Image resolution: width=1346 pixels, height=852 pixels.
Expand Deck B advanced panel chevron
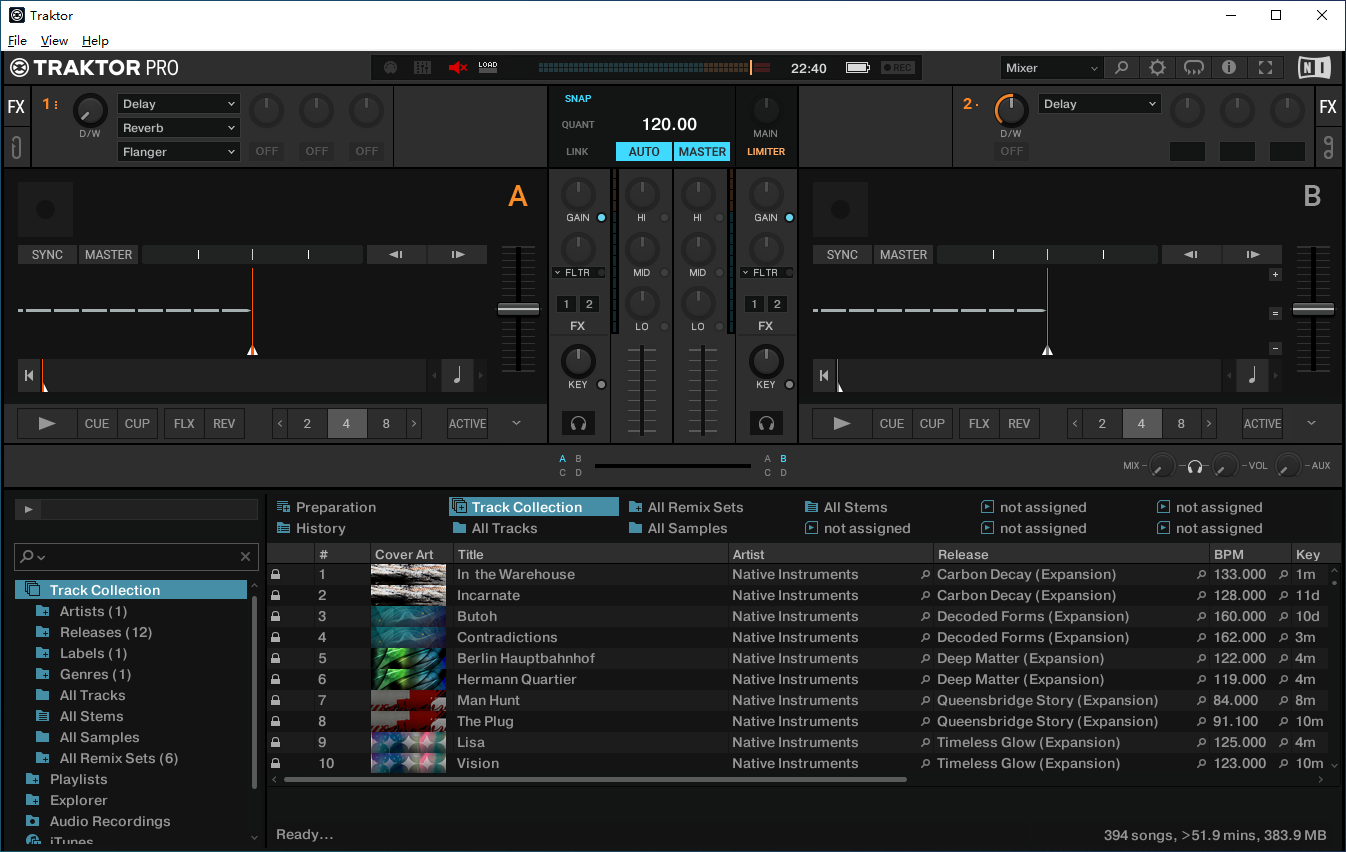pyautogui.click(x=1311, y=424)
